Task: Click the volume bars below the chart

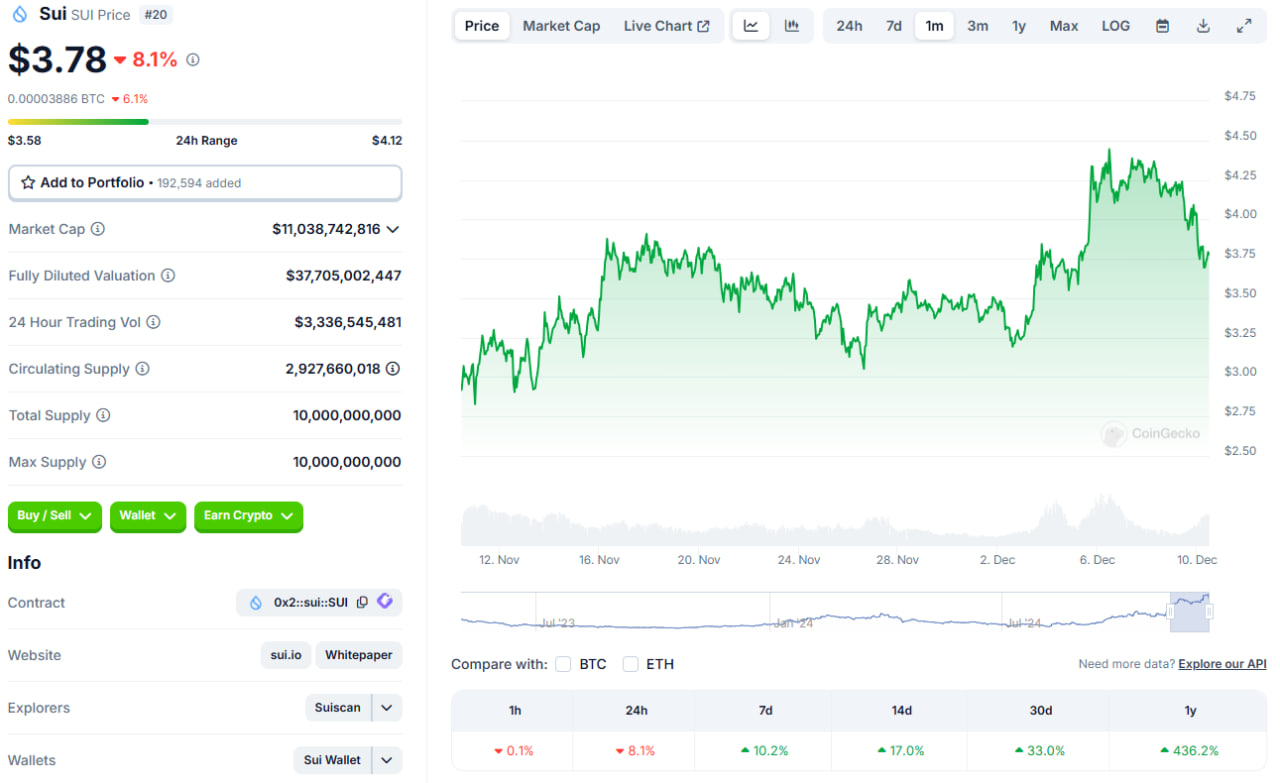Action: (x=835, y=520)
